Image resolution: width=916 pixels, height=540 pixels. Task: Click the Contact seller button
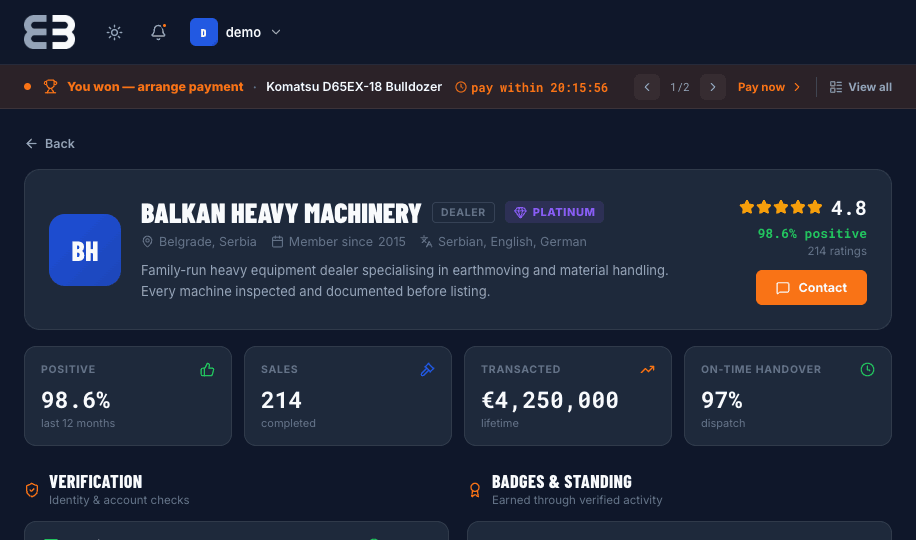811,288
